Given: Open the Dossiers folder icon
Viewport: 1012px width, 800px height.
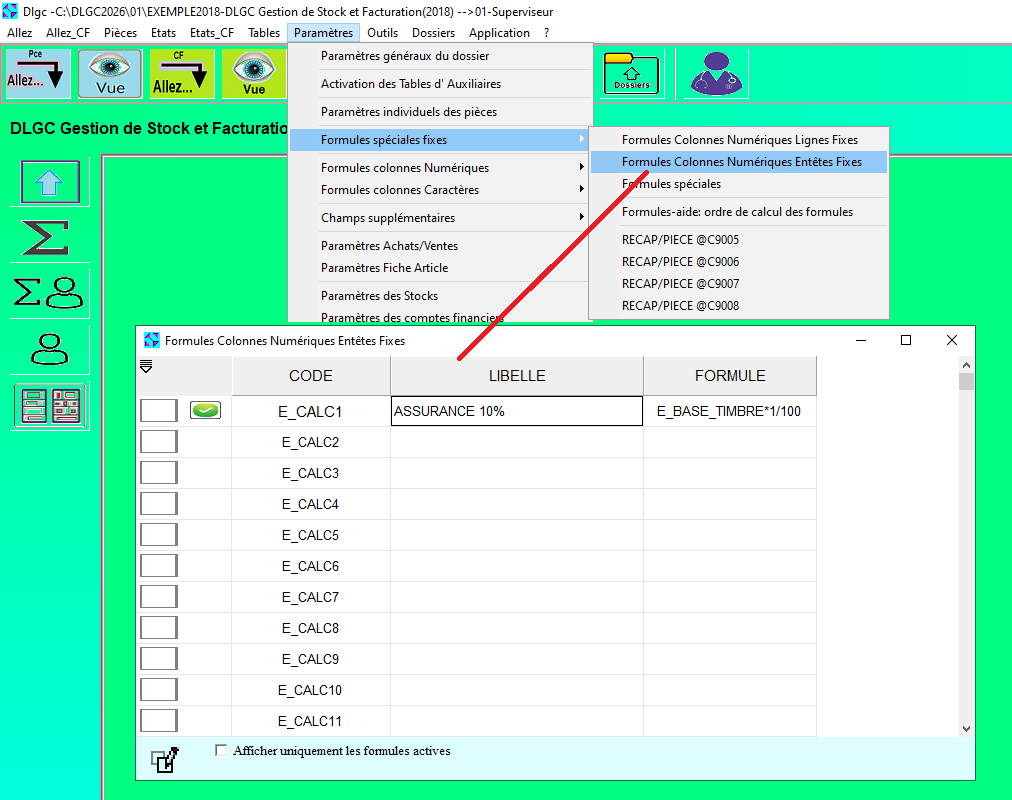Looking at the screenshot, I should (631, 74).
